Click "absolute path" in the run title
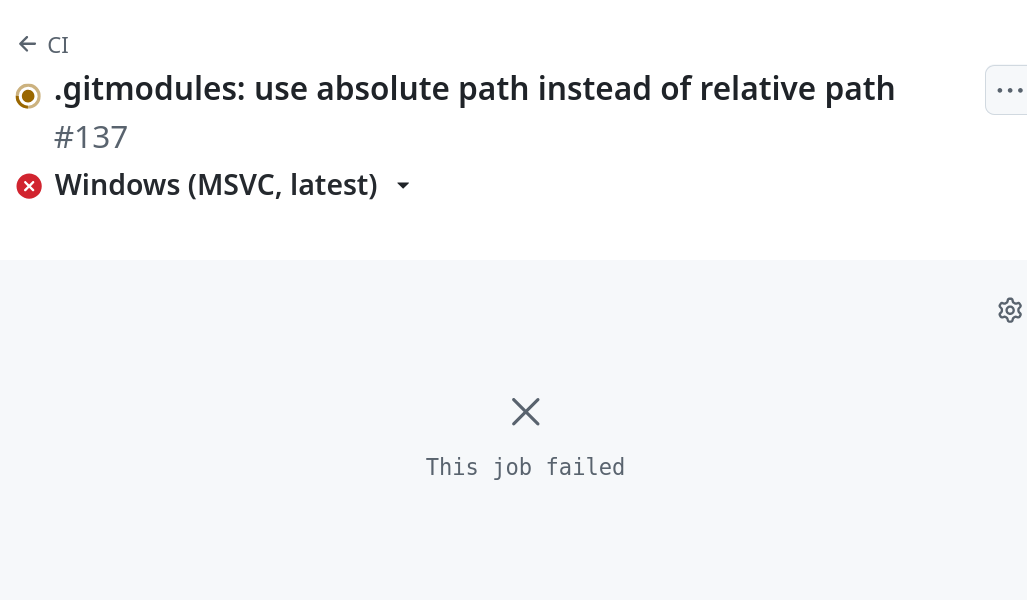This screenshot has width=1027, height=600. 423,89
